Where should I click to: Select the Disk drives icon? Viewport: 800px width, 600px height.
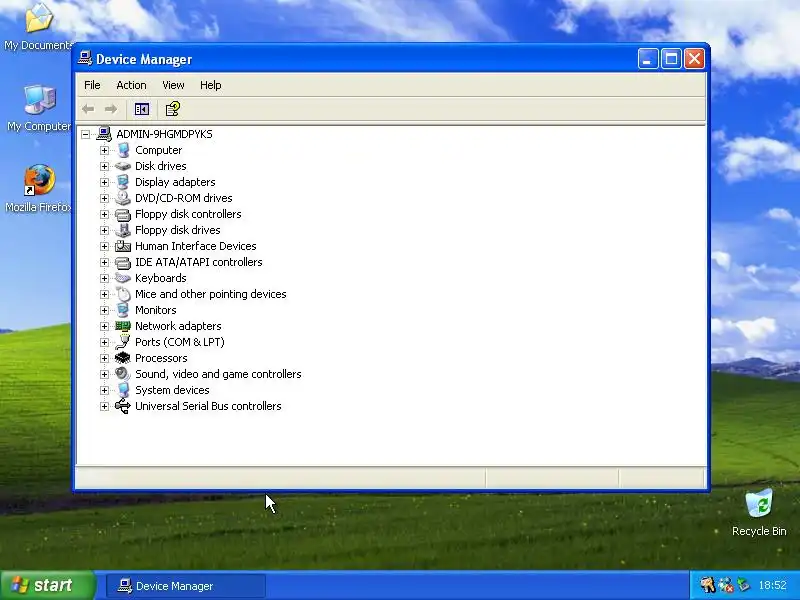click(123, 166)
